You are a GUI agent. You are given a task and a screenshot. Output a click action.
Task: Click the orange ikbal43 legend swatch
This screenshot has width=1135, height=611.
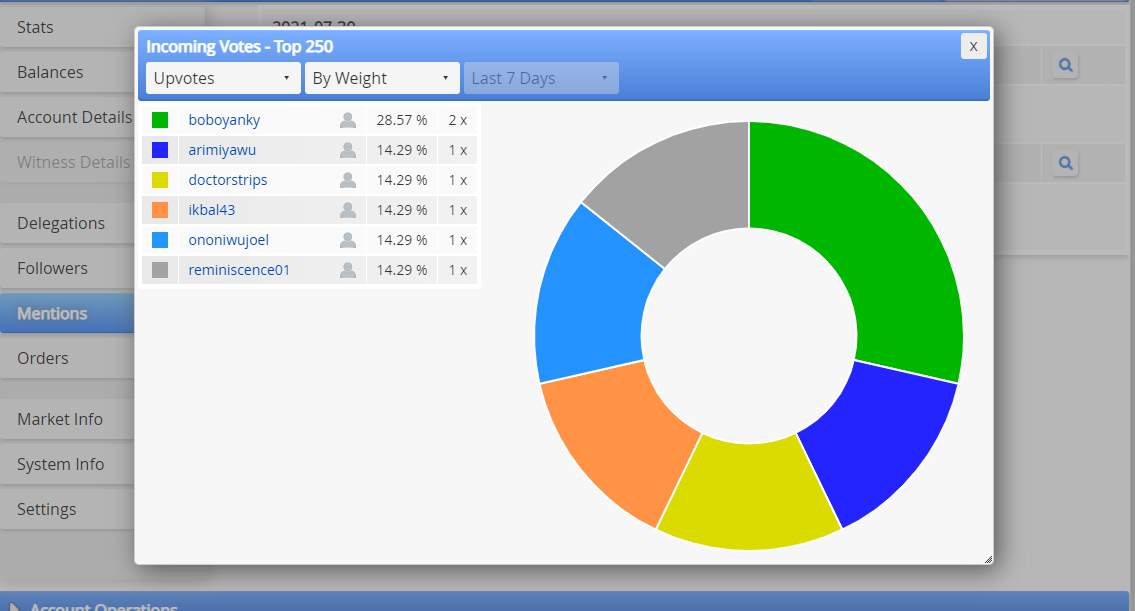pyautogui.click(x=160, y=210)
